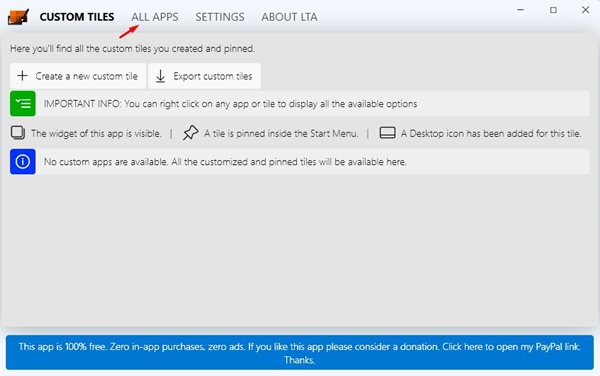The height and width of the screenshot is (376, 600).
Task: Click Create a new custom tile
Action: [x=78, y=76]
